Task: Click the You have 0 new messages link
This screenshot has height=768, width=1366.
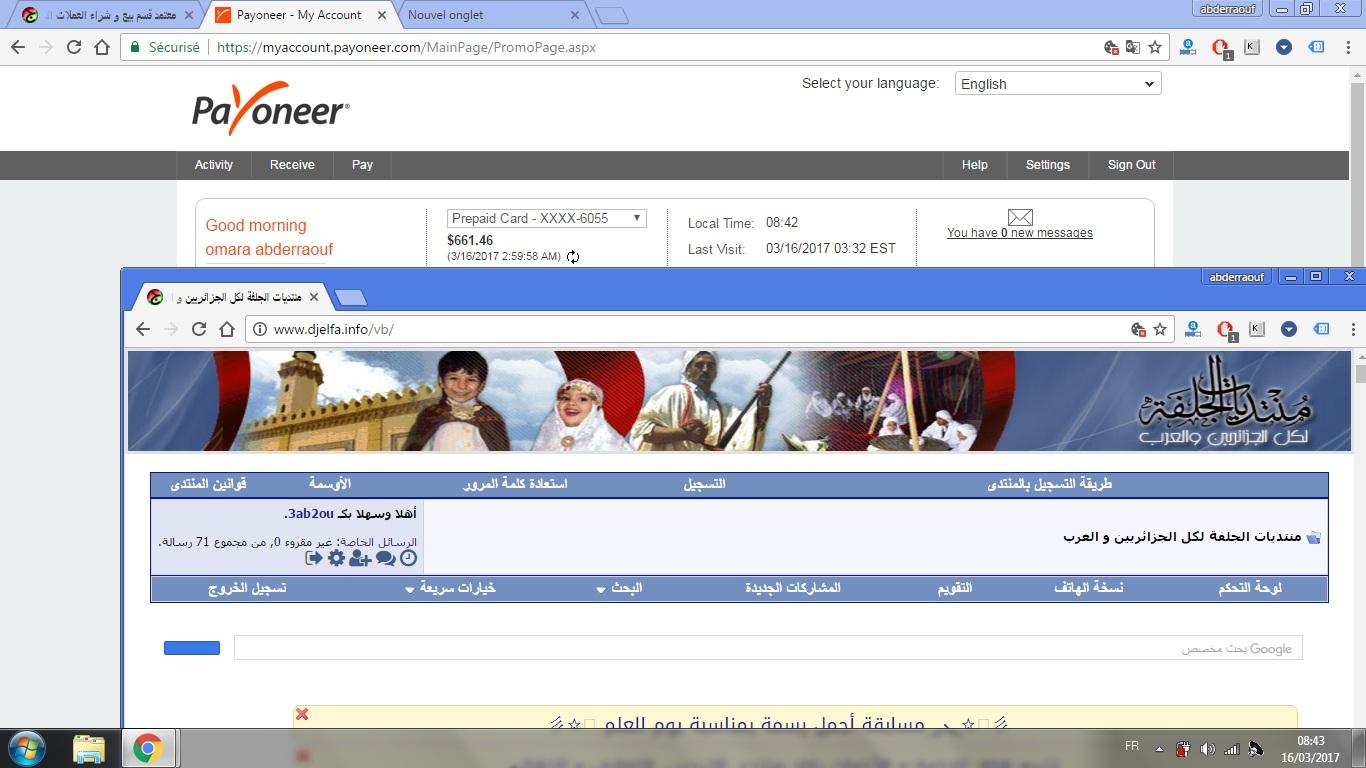Action: click(x=1020, y=233)
